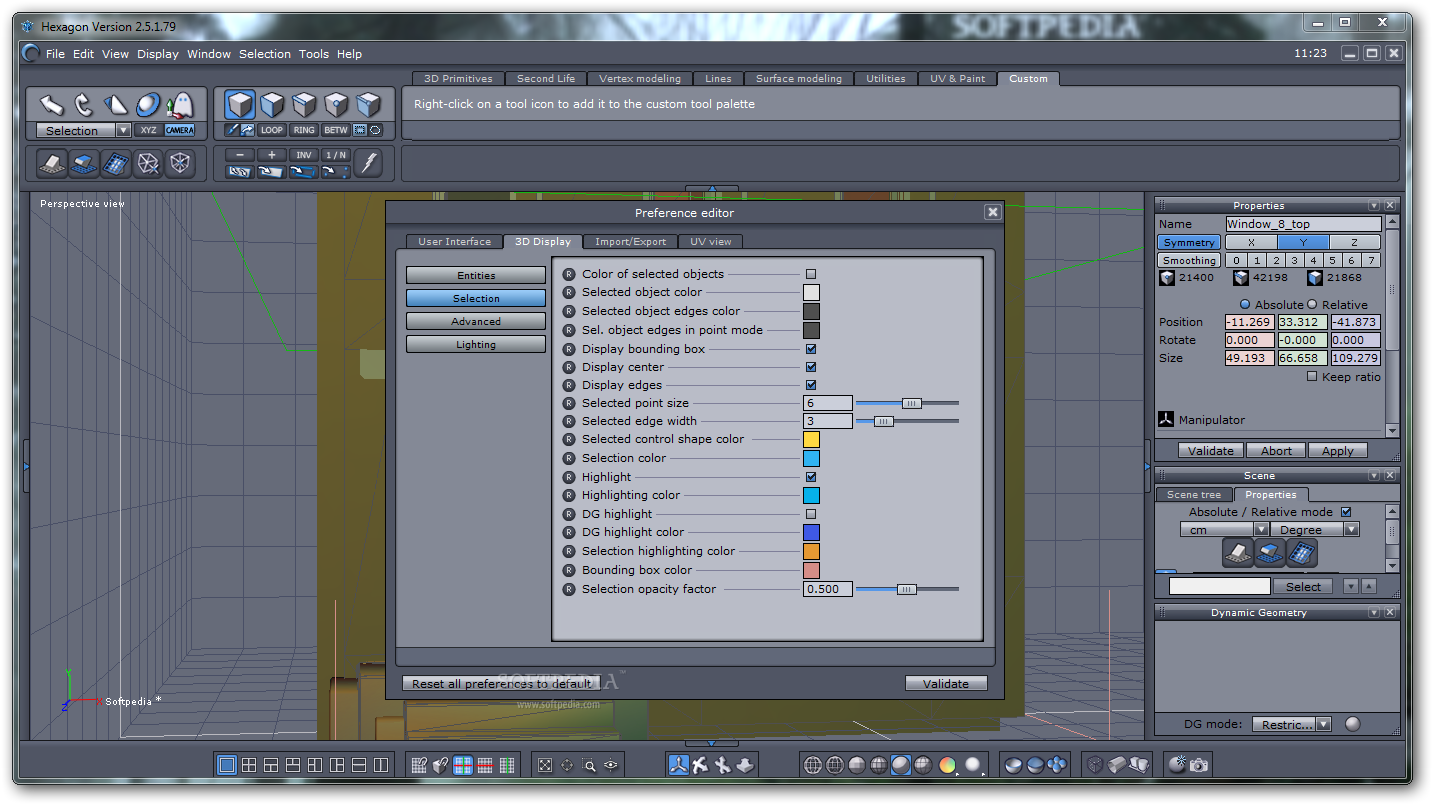This screenshot has height=805, width=1433.
Task: Switch to the UV & Paint tab
Action: pyautogui.click(x=958, y=78)
